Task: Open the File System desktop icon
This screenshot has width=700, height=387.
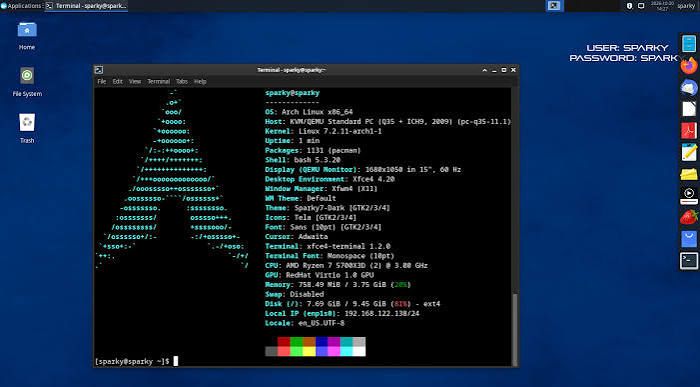Action: click(x=27, y=82)
